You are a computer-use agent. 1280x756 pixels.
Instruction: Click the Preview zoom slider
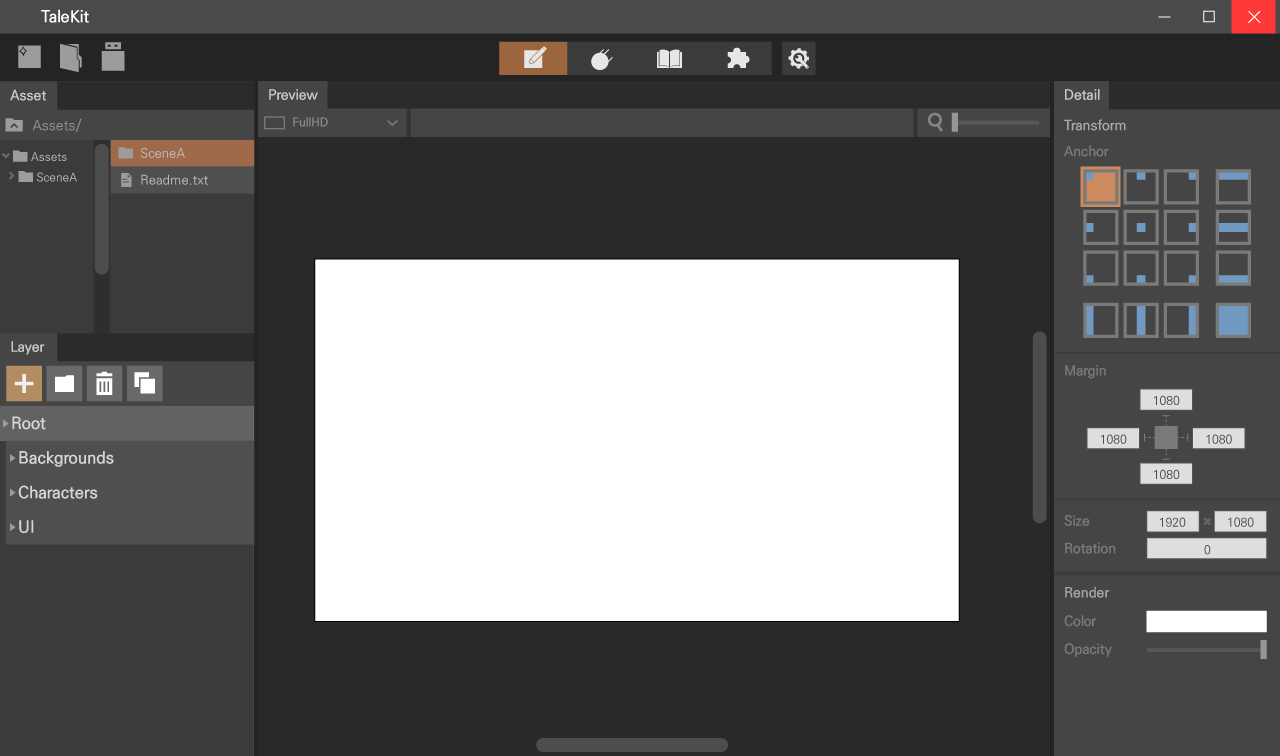(996, 122)
